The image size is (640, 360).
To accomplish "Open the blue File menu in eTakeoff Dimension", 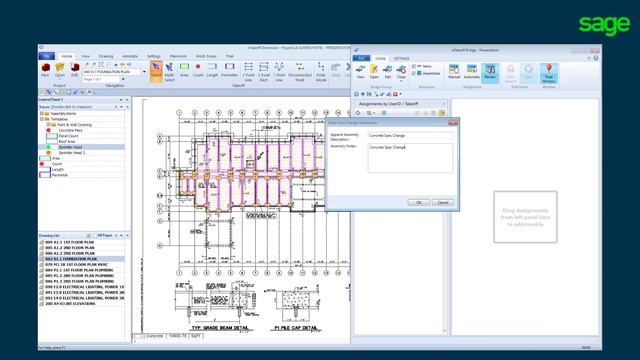I will click(x=47, y=56).
